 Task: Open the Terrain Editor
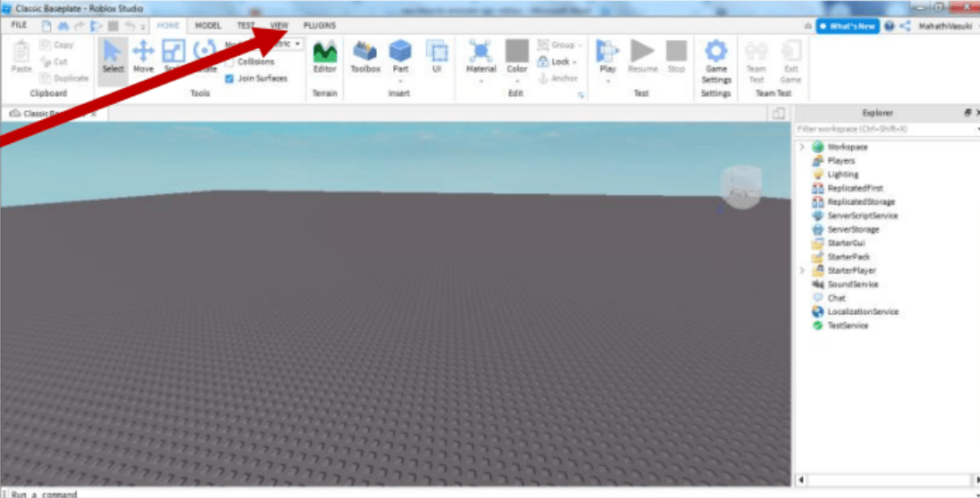click(x=324, y=57)
